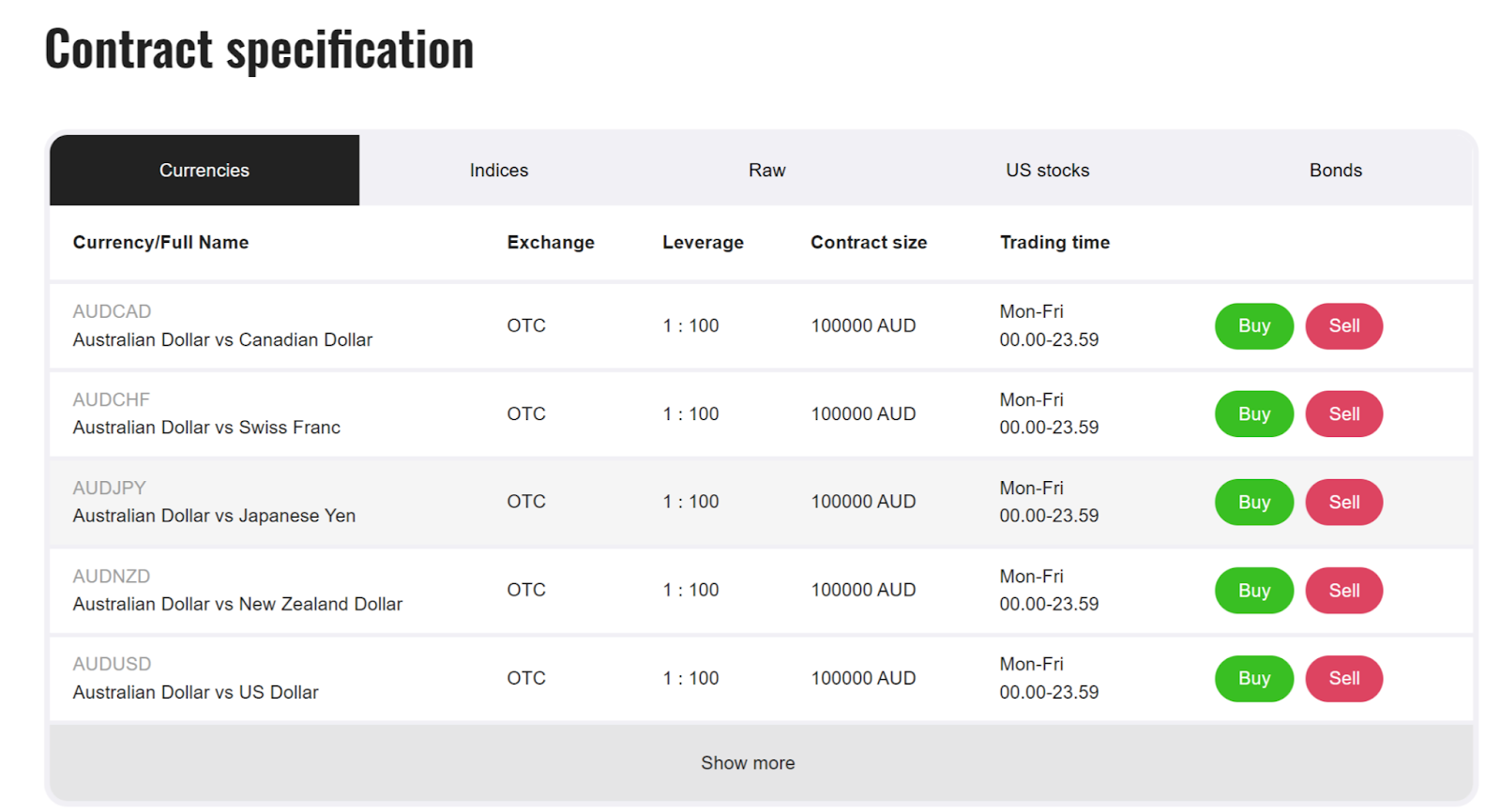1501x812 pixels.
Task: Click the 1 : 100 leverage for AUDCHF
Action: tap(690, 414)
